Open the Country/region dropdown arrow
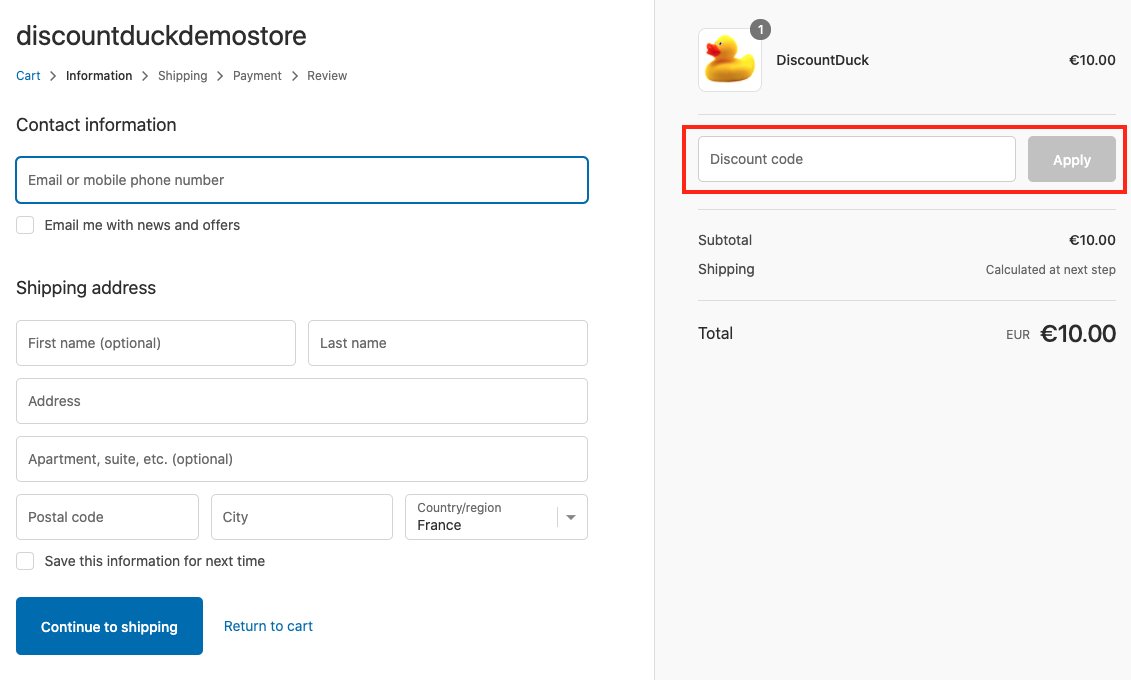Viewport: 1131px width, 680px height. coord(571,517)
